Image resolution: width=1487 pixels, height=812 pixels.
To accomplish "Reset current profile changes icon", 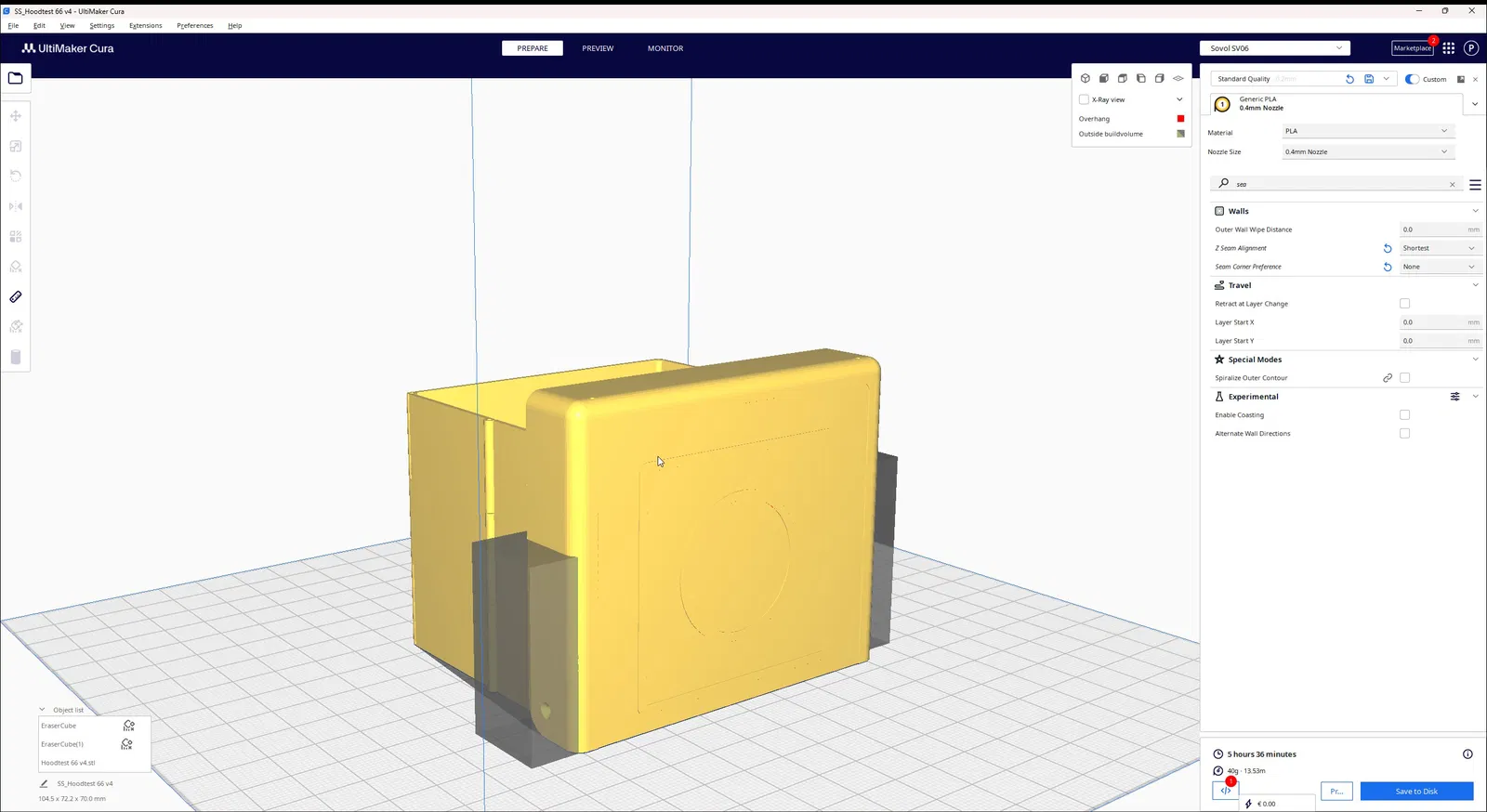I will point(1349,79).
